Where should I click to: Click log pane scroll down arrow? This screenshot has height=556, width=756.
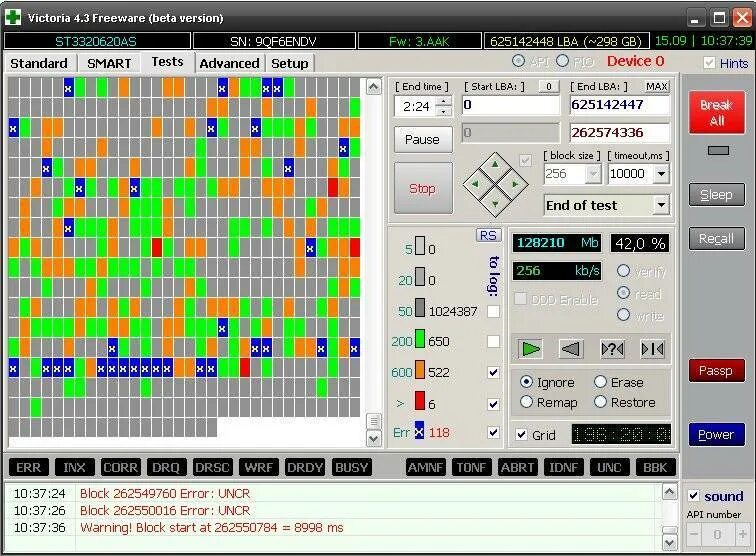669,543
